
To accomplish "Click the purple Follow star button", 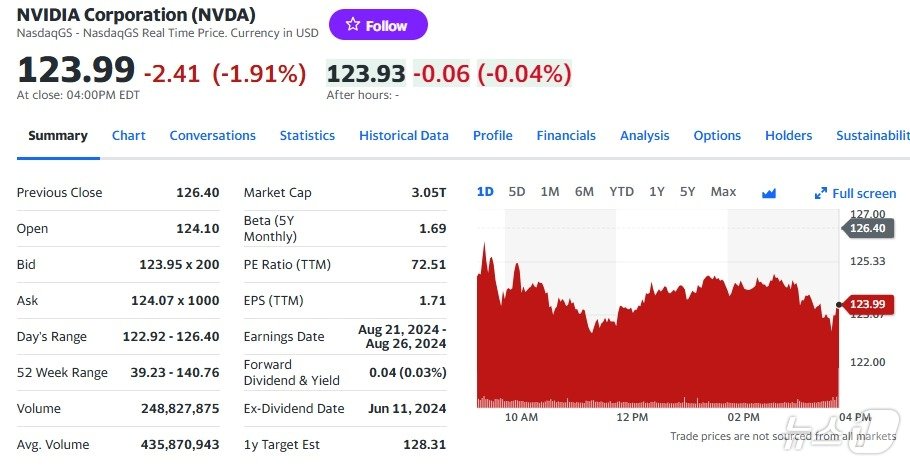I will 378,25.
